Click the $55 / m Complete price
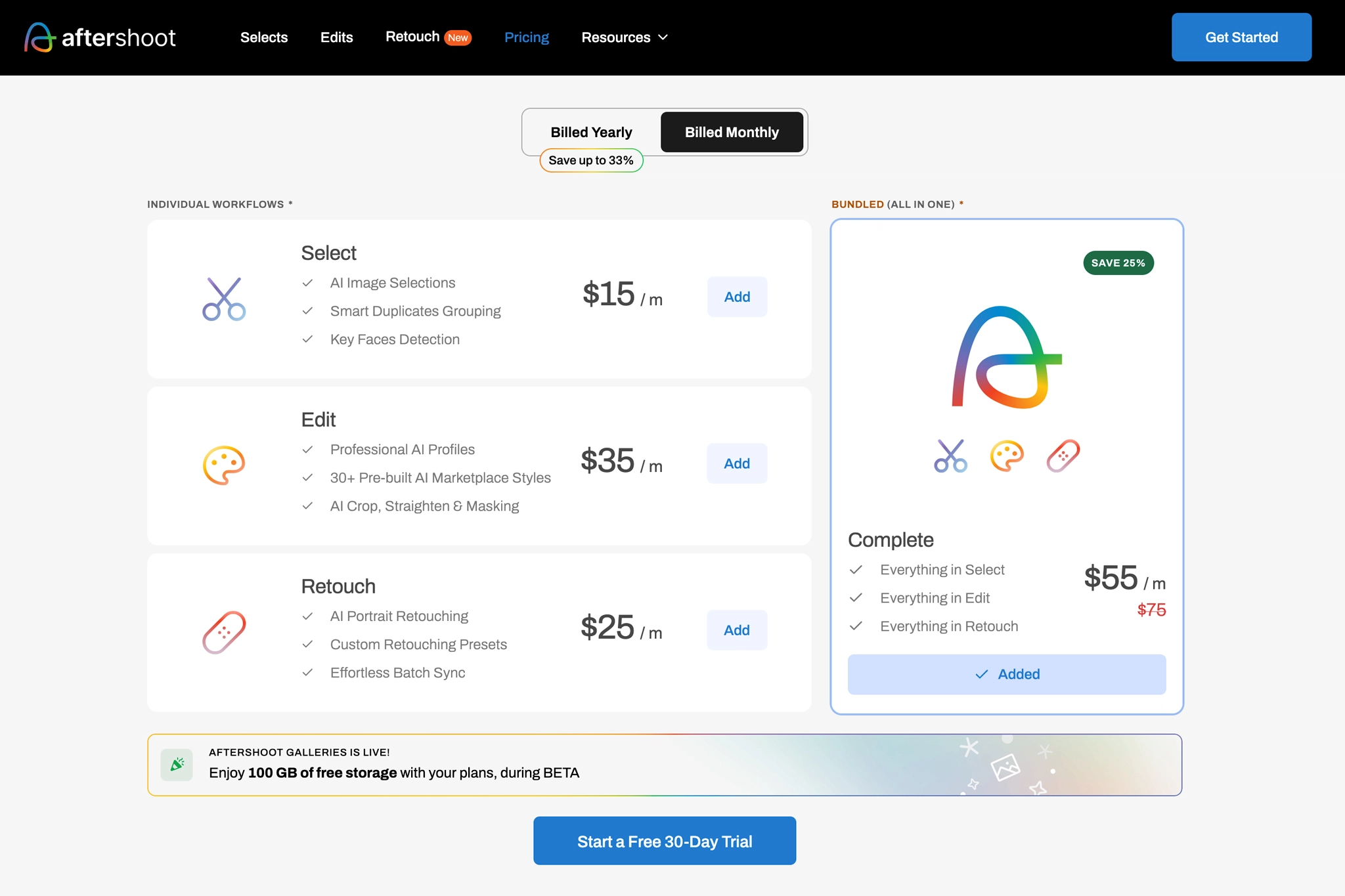This screenshot has height=896, width=1345. coord(1125,578)
